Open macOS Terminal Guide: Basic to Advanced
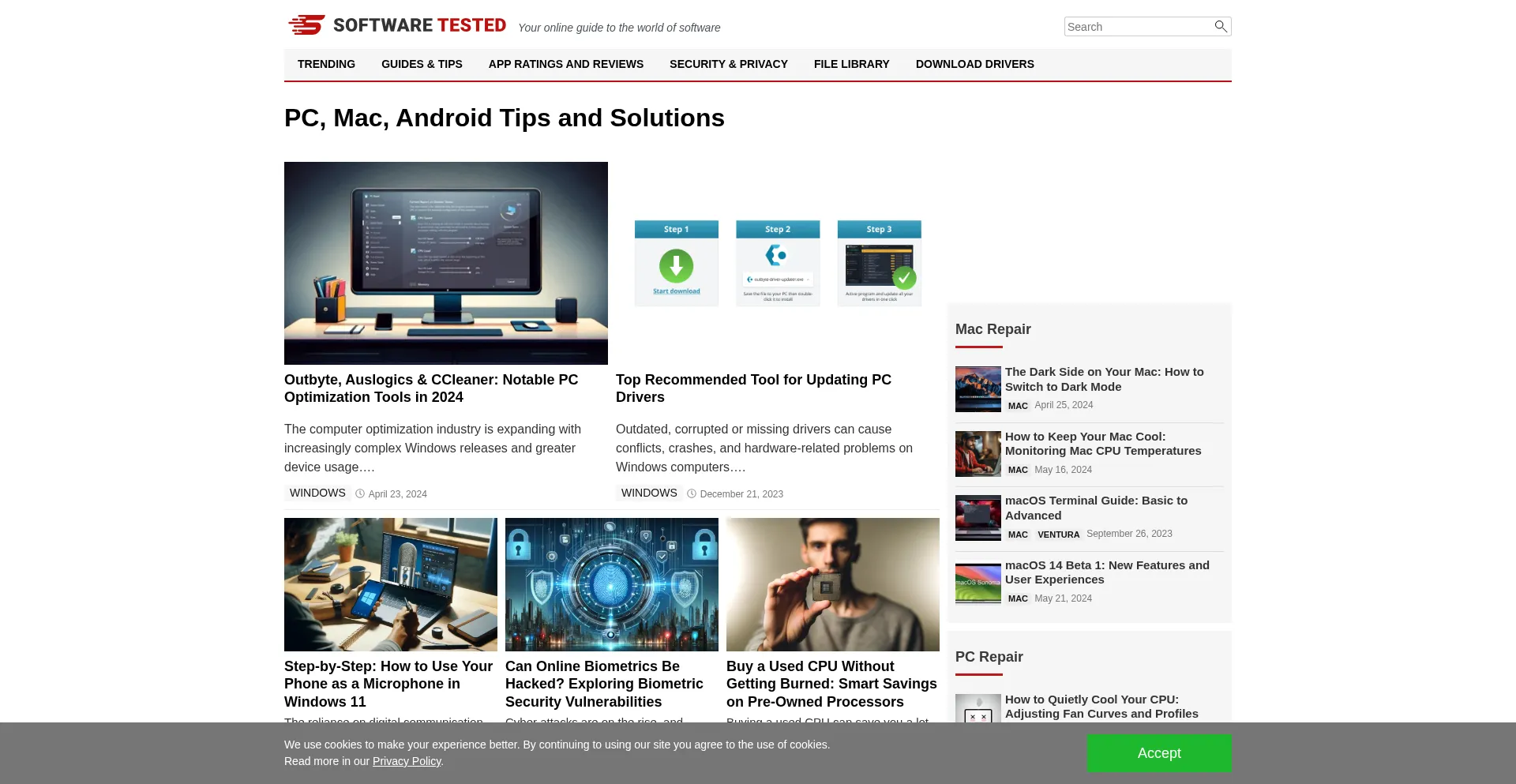Screen dimensions: 1516x784 click(1096, 508)
